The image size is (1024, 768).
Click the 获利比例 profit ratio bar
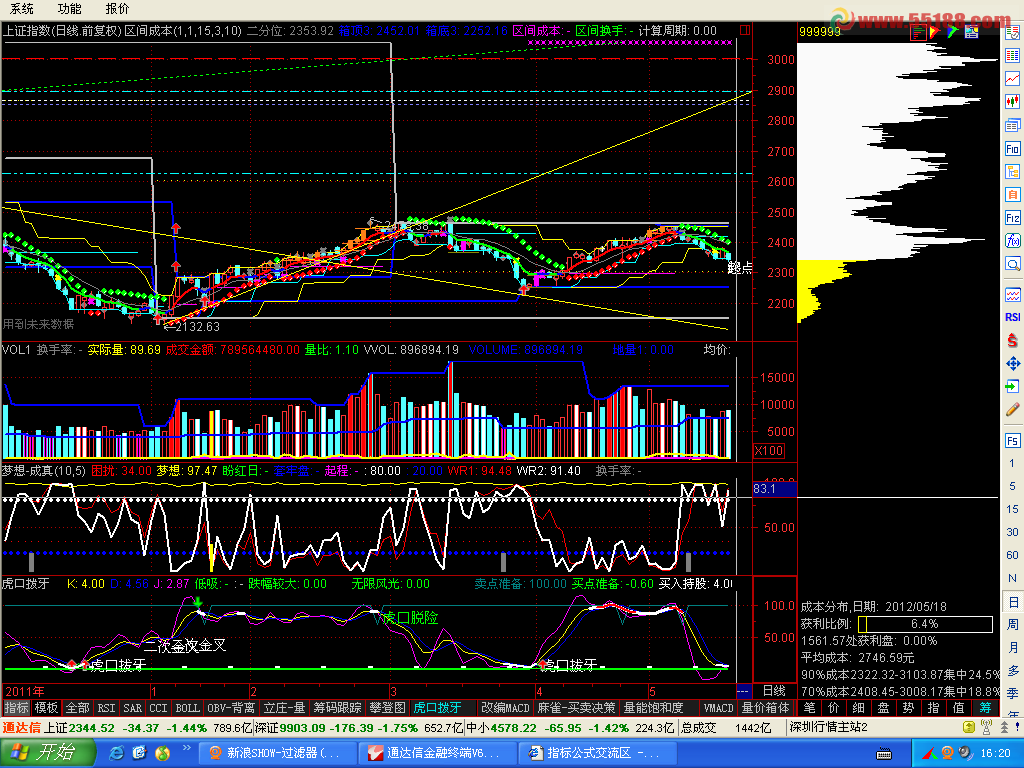pyautogui.click(x=925, y=623)
